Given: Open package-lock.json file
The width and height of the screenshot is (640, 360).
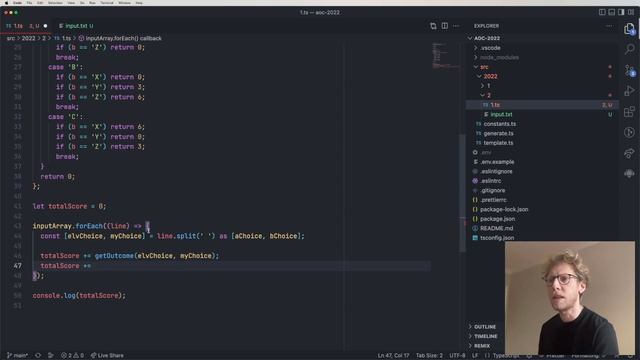Looking at the screenshot, I should [504, 209].
